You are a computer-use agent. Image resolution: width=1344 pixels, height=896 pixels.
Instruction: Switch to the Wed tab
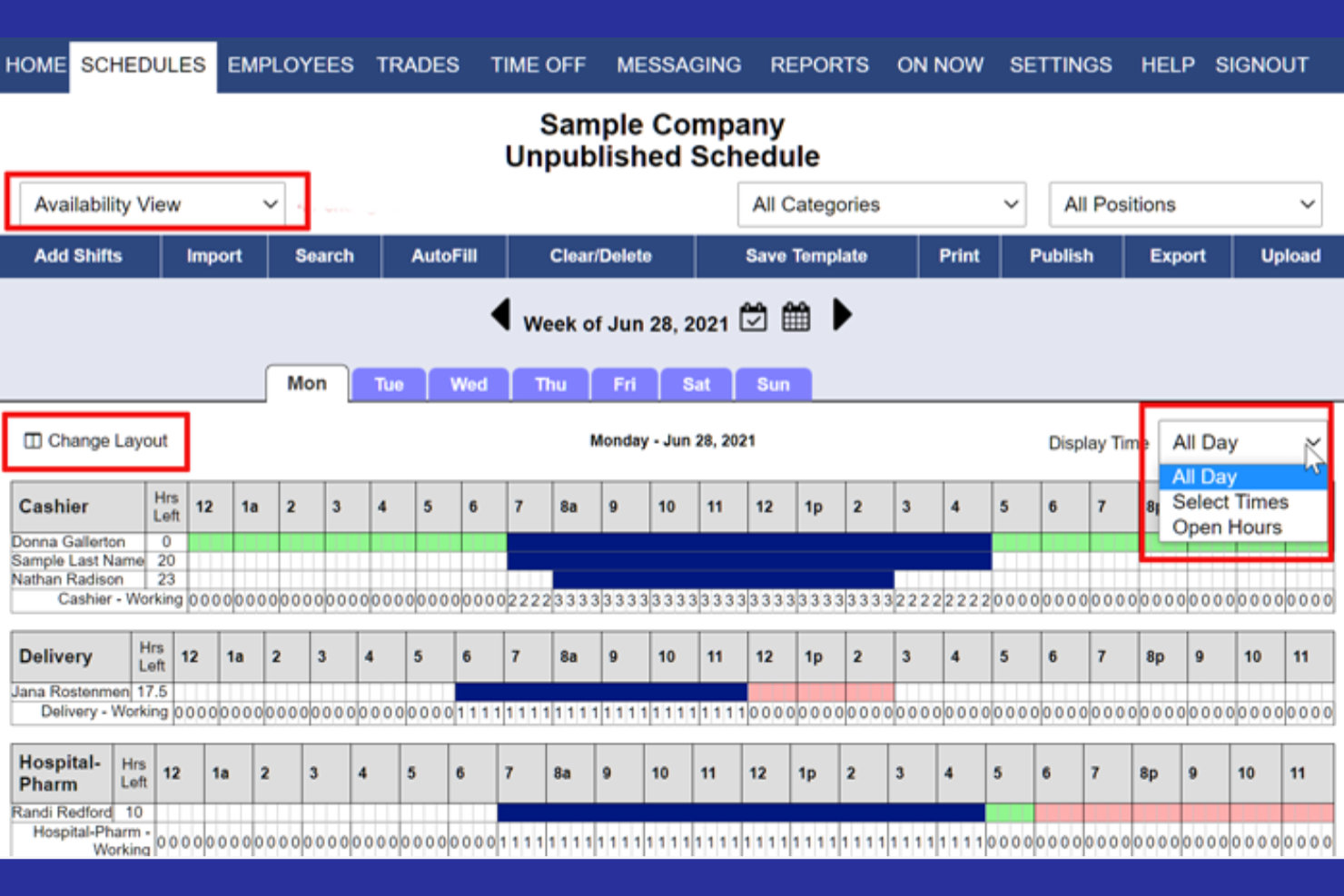tap(469, 383)
